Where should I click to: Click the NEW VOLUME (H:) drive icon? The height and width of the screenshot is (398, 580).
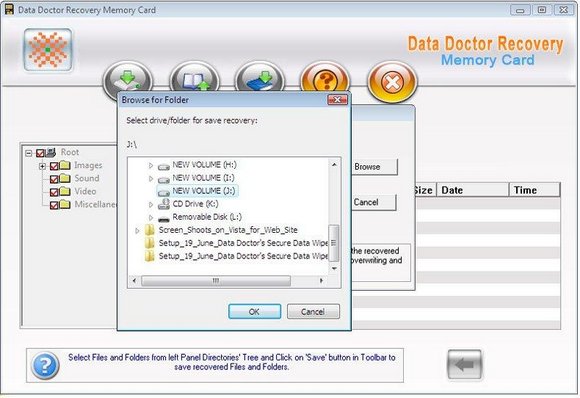163,166
